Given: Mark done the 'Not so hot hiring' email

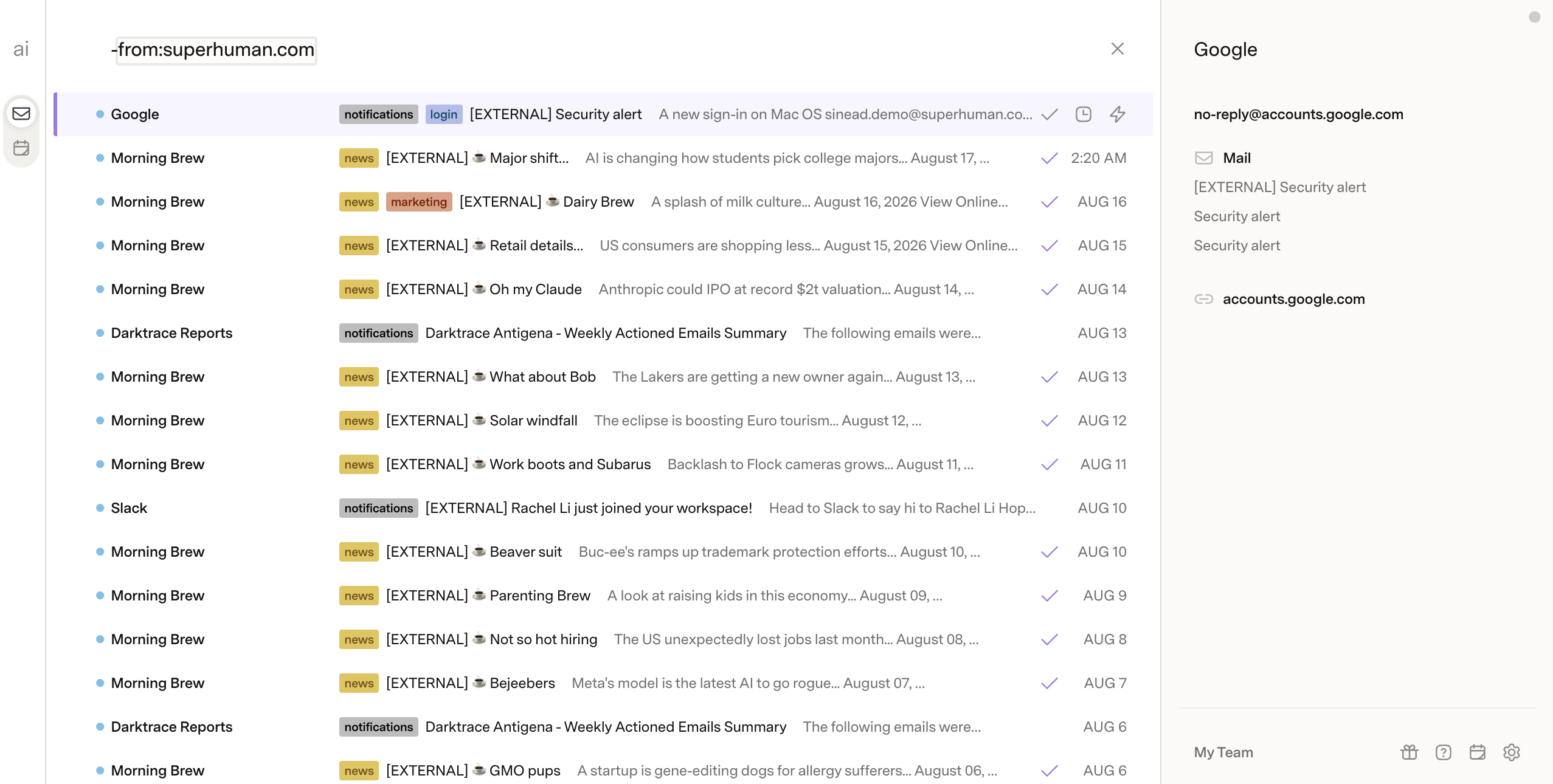Looking at the screenshot, I should [x=1050, y=639].
